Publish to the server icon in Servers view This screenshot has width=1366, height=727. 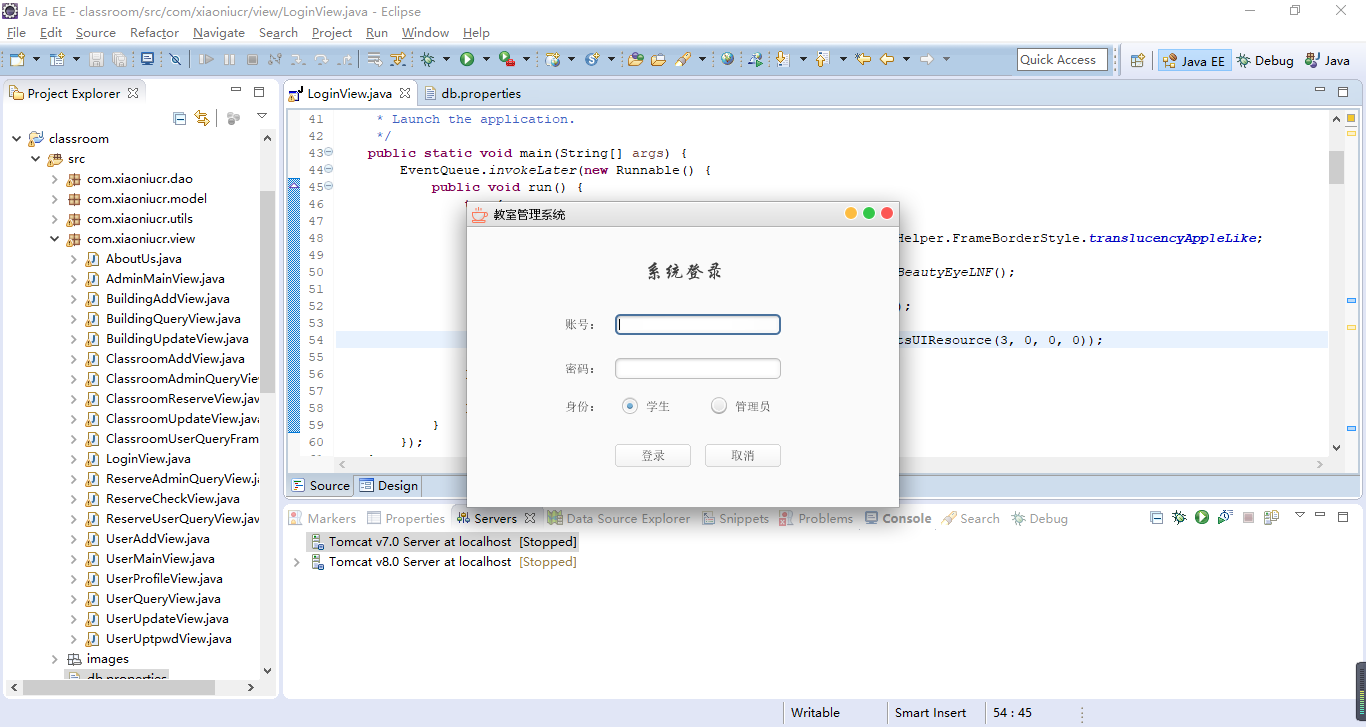pos(1271,517)
